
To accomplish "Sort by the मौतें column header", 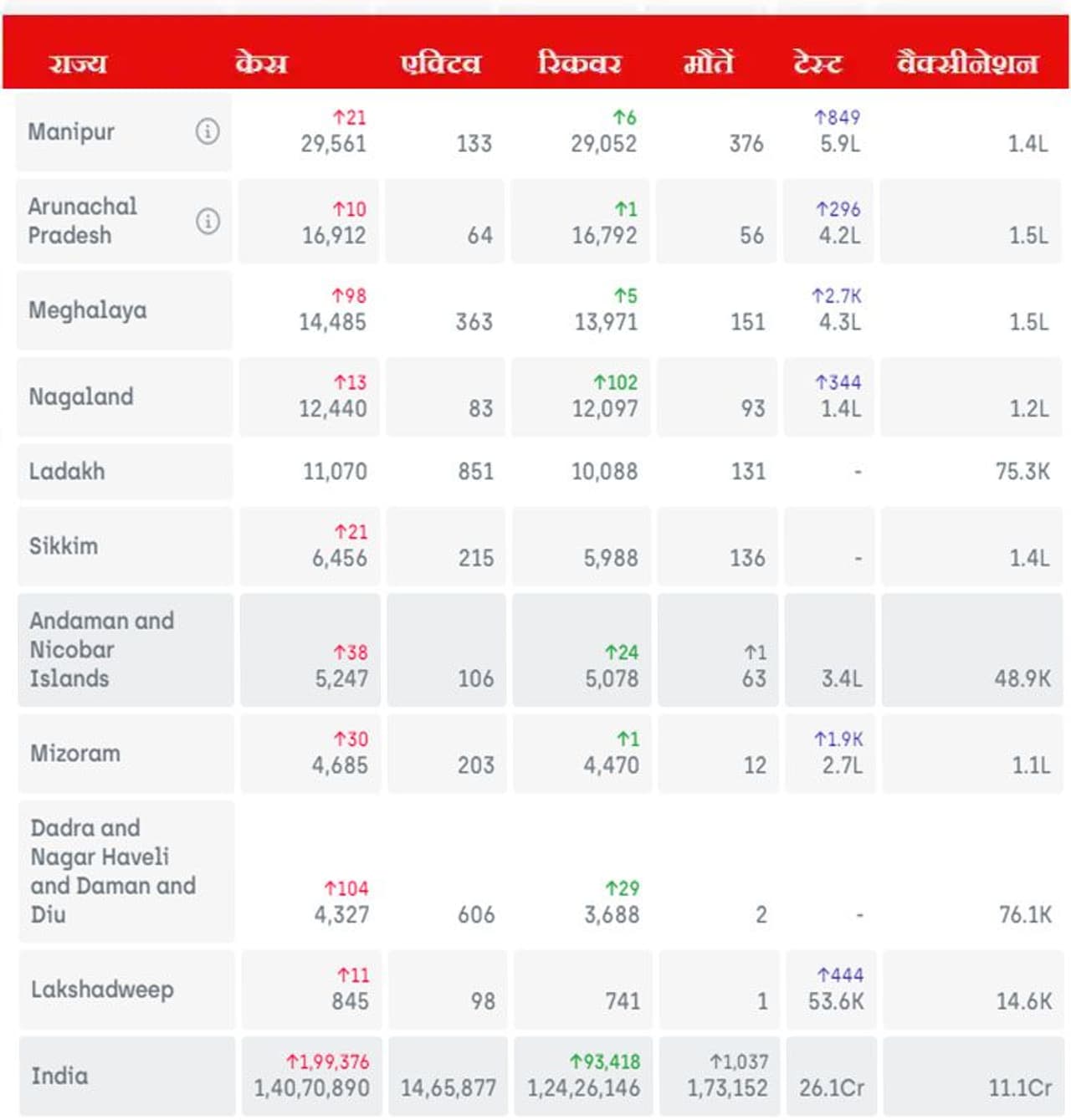I will click(709, 63).
